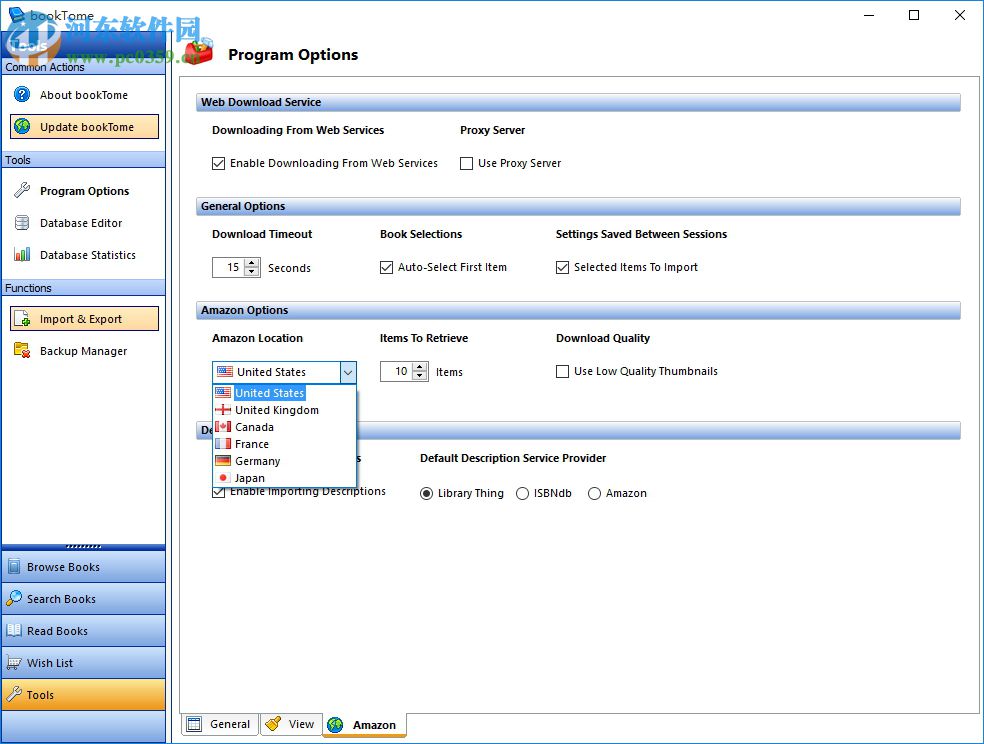Enable Use Low Quality Thumbnails checkbox
The image size is (984, 744).
coord(562,371)
